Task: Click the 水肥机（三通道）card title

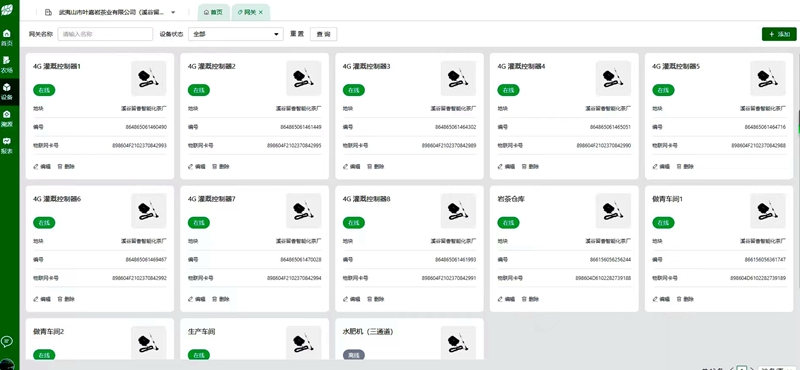Action: (x=368, y=332)
